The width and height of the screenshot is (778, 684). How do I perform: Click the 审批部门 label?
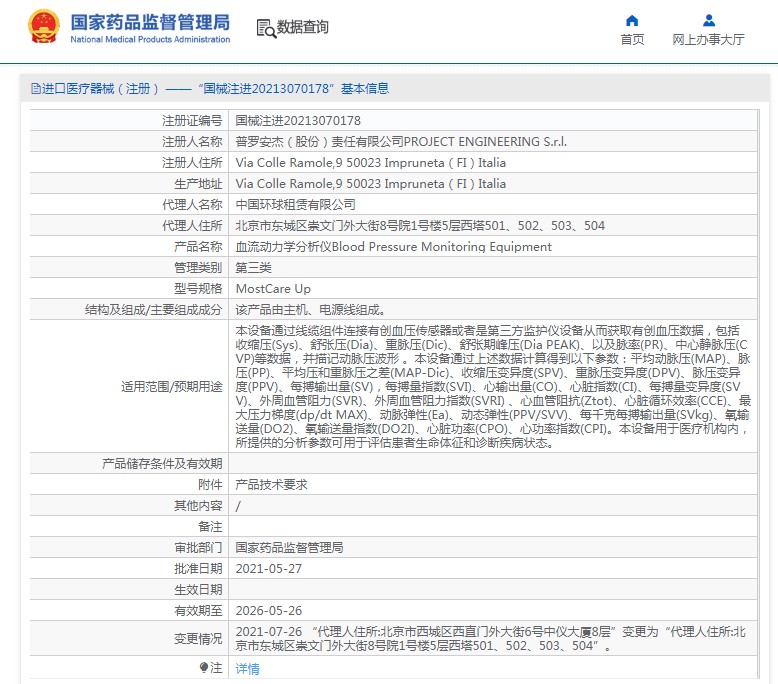point(198,548)
